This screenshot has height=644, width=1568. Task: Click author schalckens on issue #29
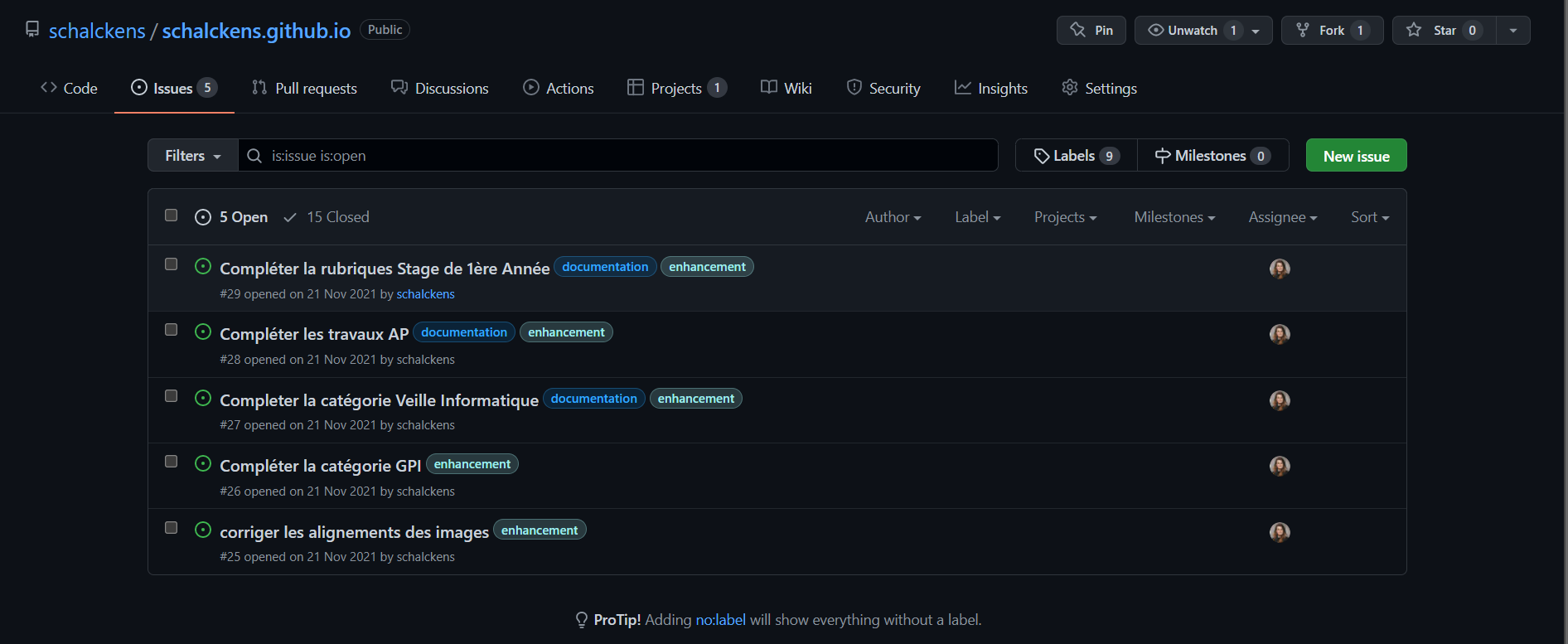pos(425,294)
